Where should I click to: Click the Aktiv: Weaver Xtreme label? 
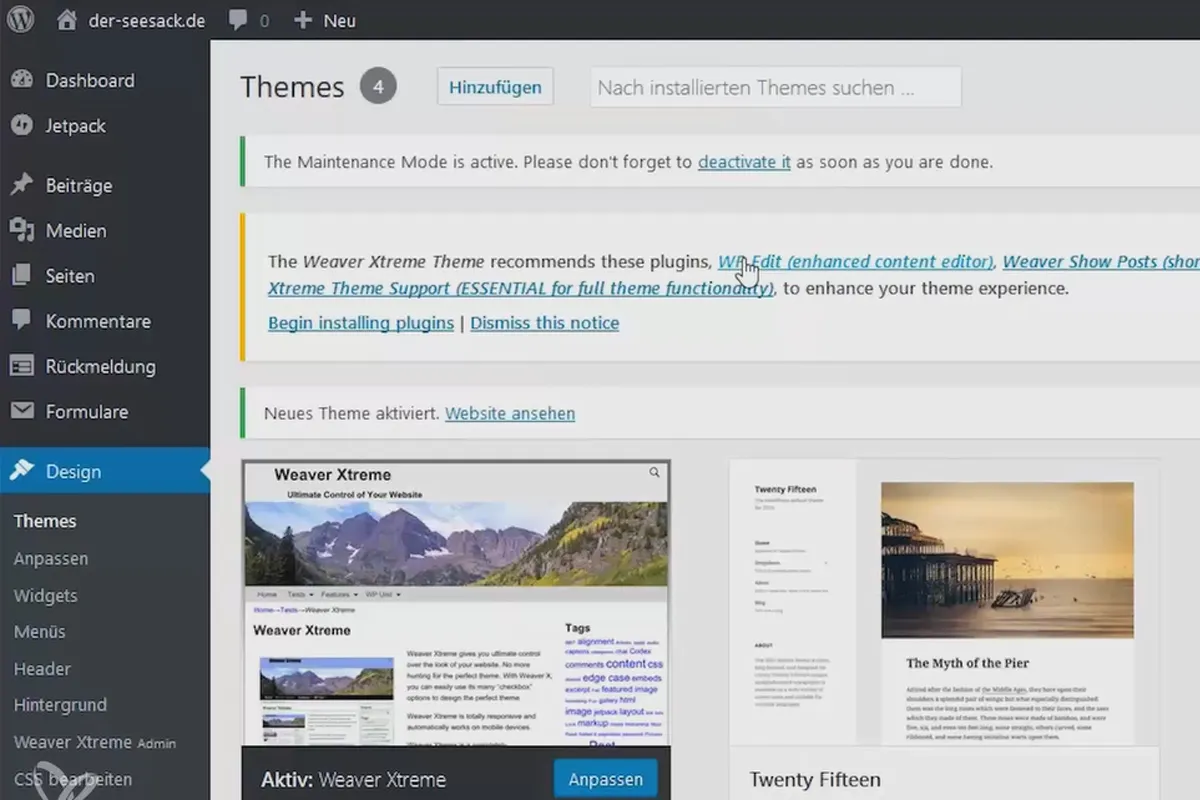(353, 780)
